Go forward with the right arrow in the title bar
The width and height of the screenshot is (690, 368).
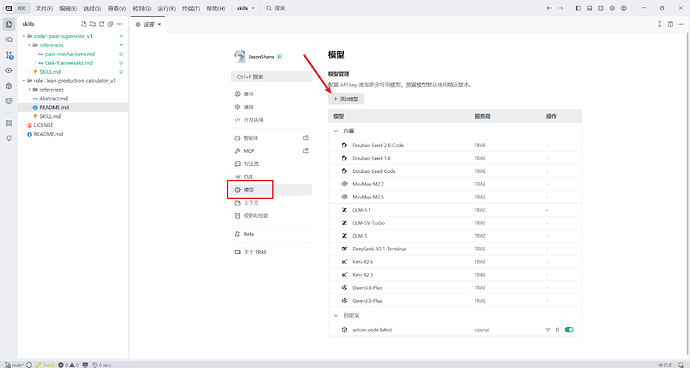click(560, 8)
